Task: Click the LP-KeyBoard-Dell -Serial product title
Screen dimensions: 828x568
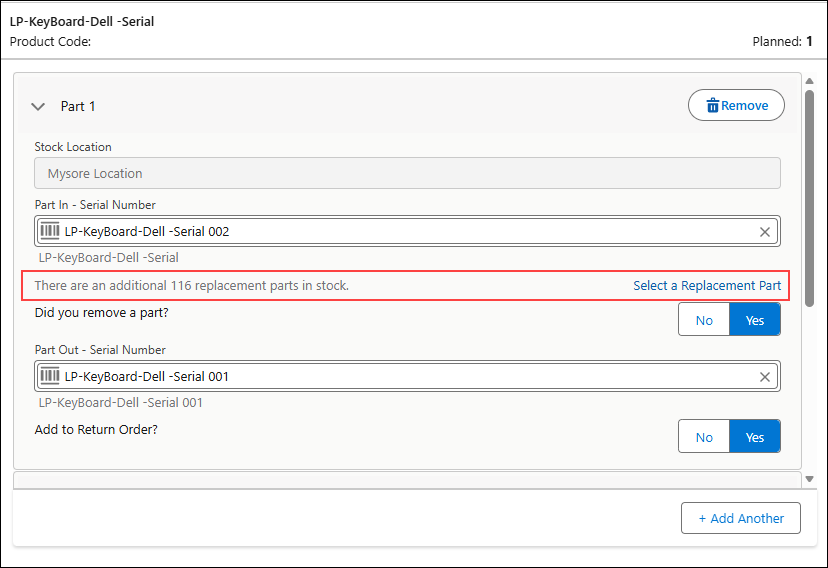Action: [82, 22]
